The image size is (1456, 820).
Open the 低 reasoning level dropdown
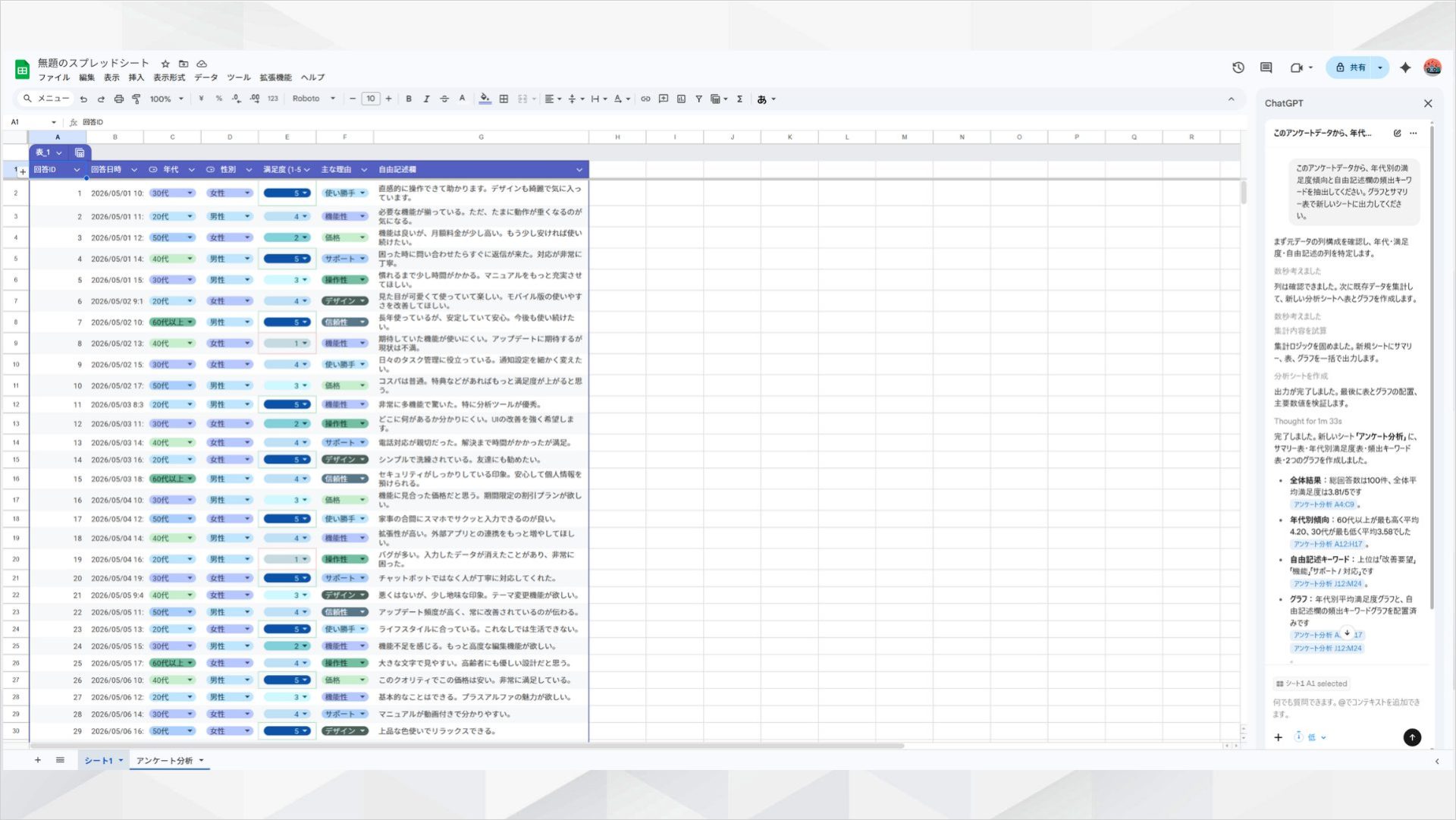(x=1311, y=737)
